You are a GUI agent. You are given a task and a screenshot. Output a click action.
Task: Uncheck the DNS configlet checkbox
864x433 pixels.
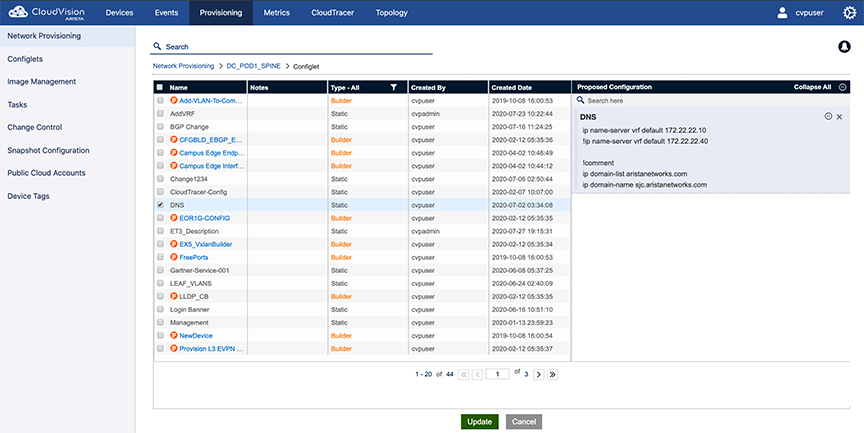point(160,205)
